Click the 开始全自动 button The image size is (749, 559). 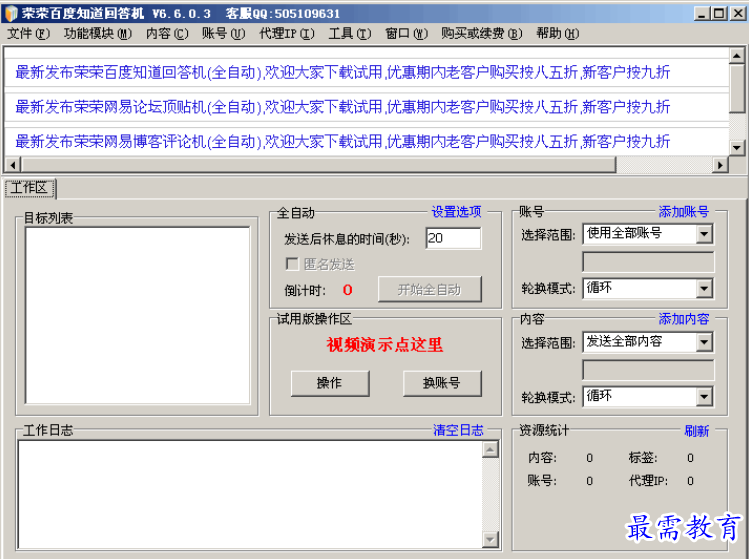[429, 289]
